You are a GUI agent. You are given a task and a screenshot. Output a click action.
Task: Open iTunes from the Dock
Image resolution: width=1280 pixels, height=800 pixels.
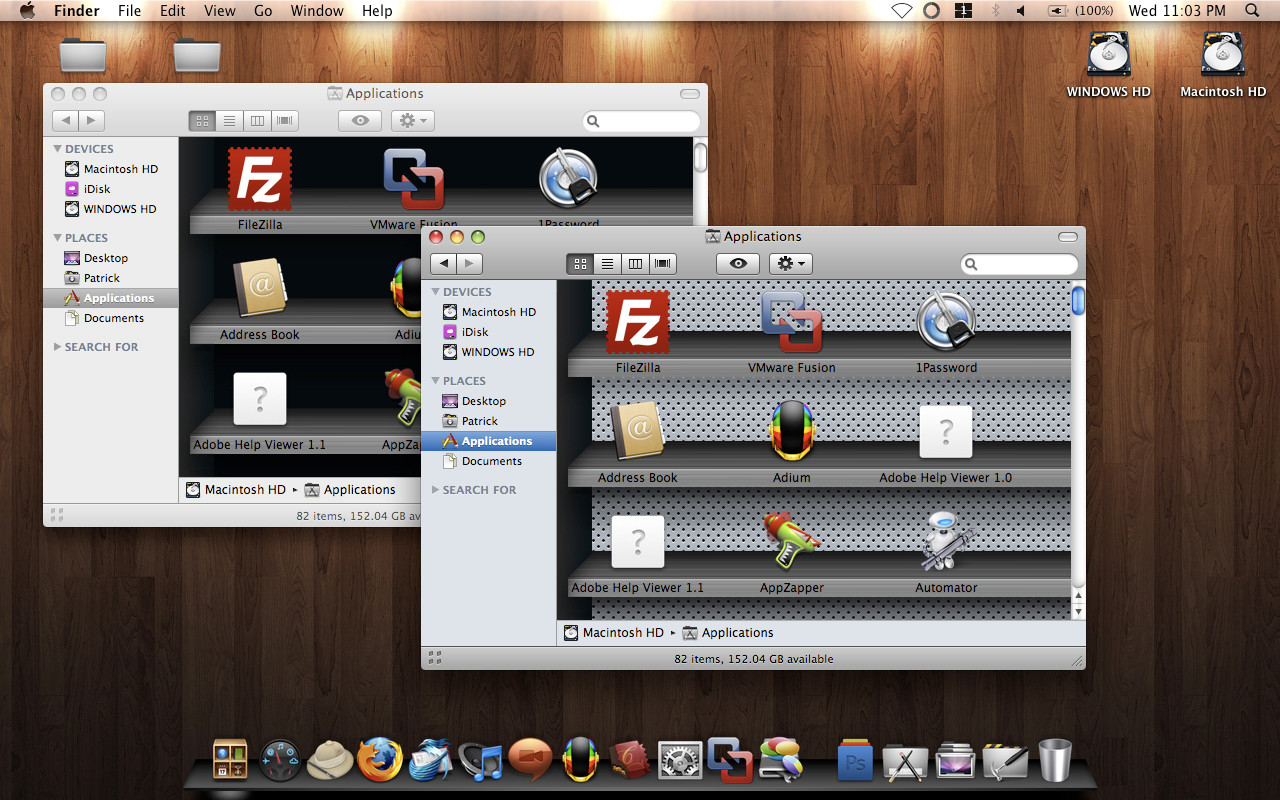(481, 761)
